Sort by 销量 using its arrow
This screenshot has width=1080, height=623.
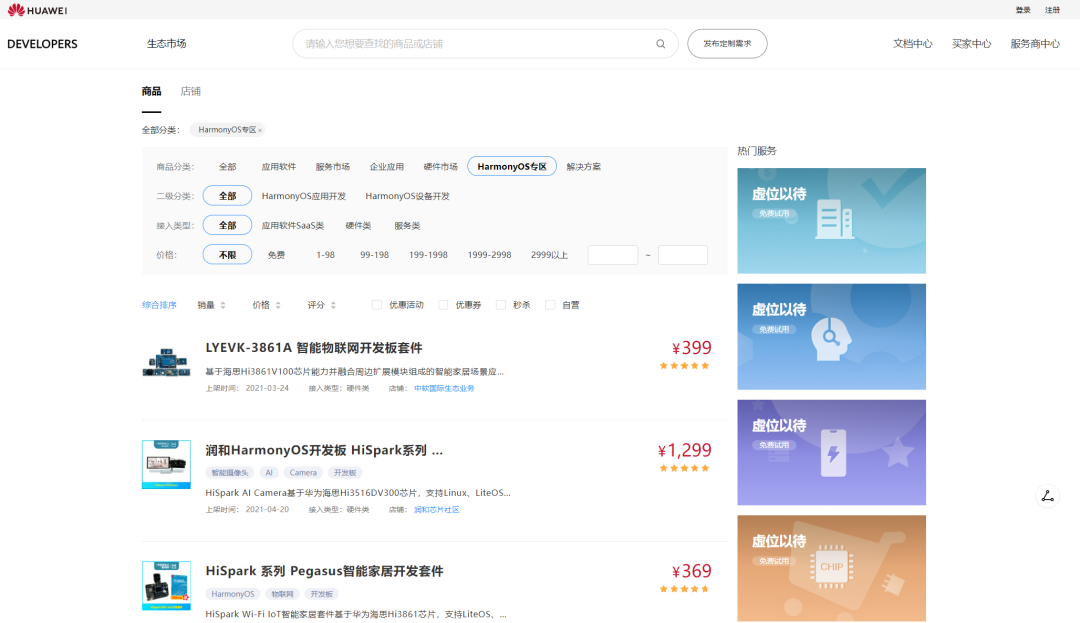[222, 305]
